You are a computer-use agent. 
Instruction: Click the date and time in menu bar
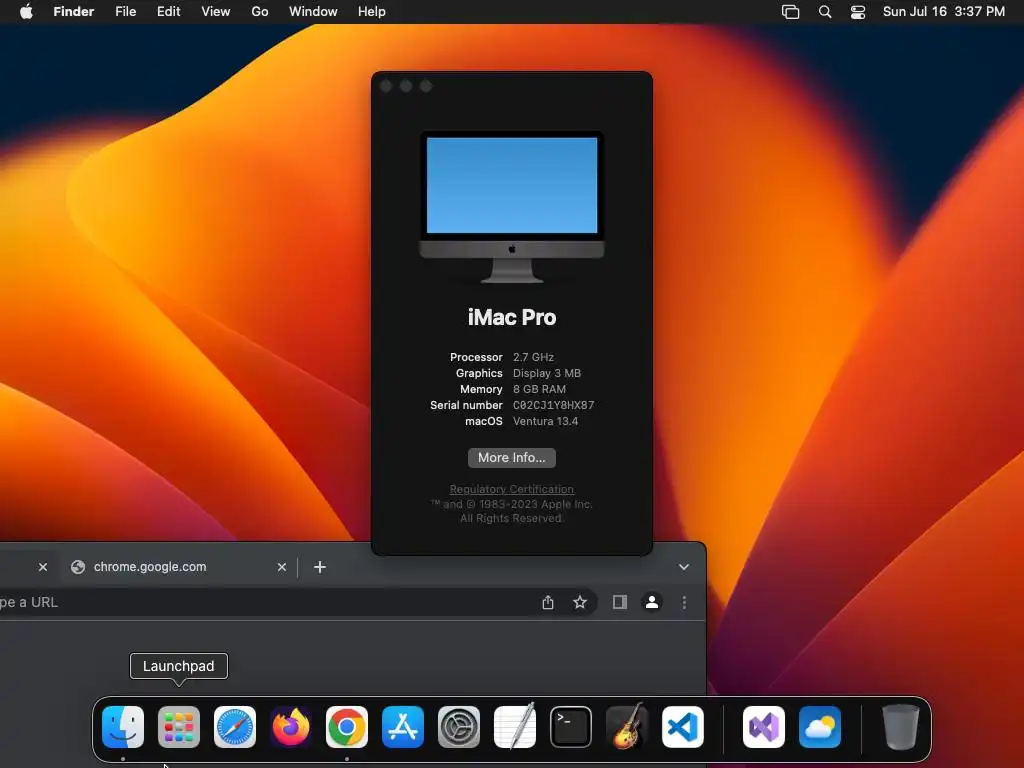tap(944, 12)
